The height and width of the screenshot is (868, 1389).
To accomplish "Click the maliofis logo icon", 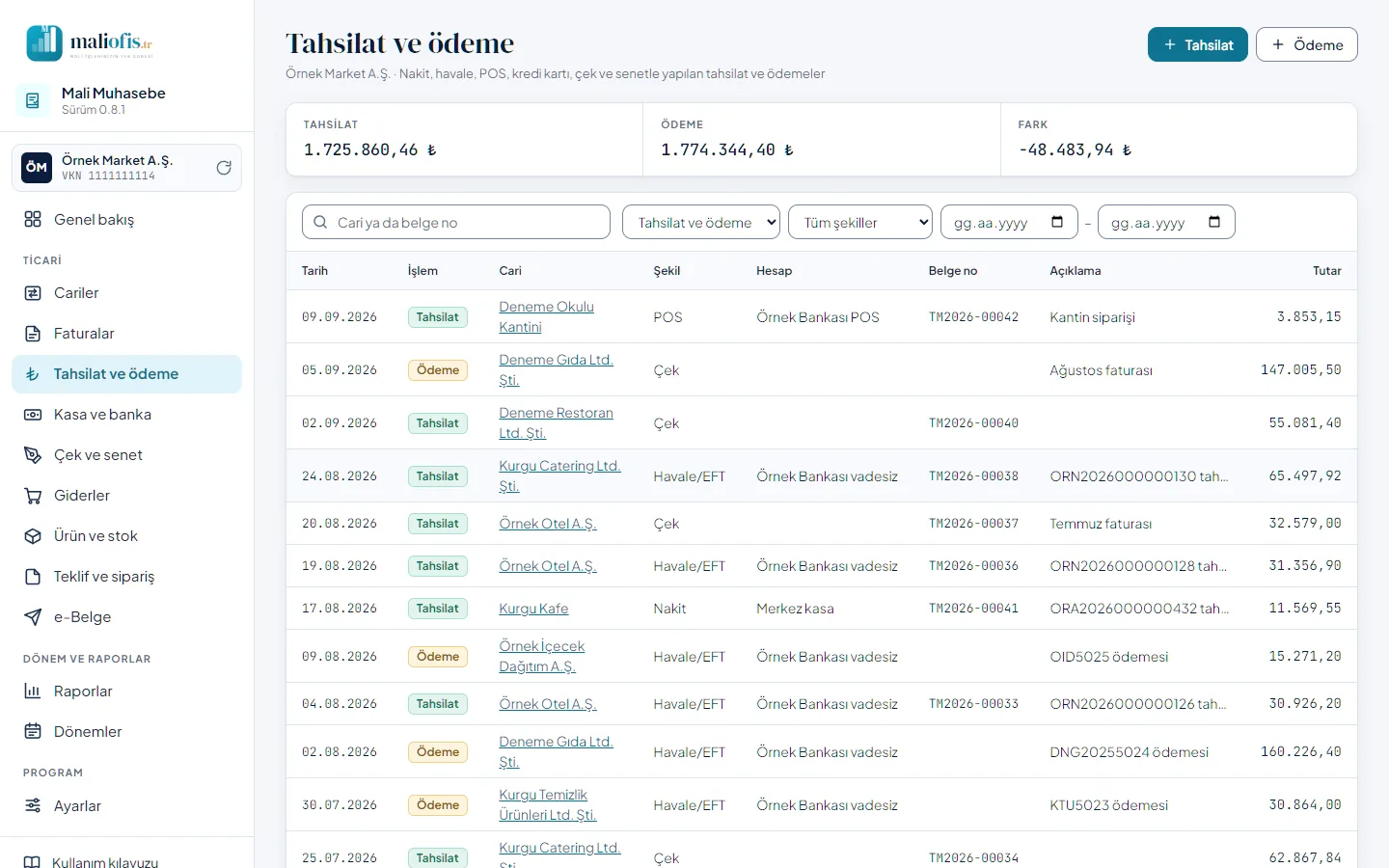I will tap(44, 43).
